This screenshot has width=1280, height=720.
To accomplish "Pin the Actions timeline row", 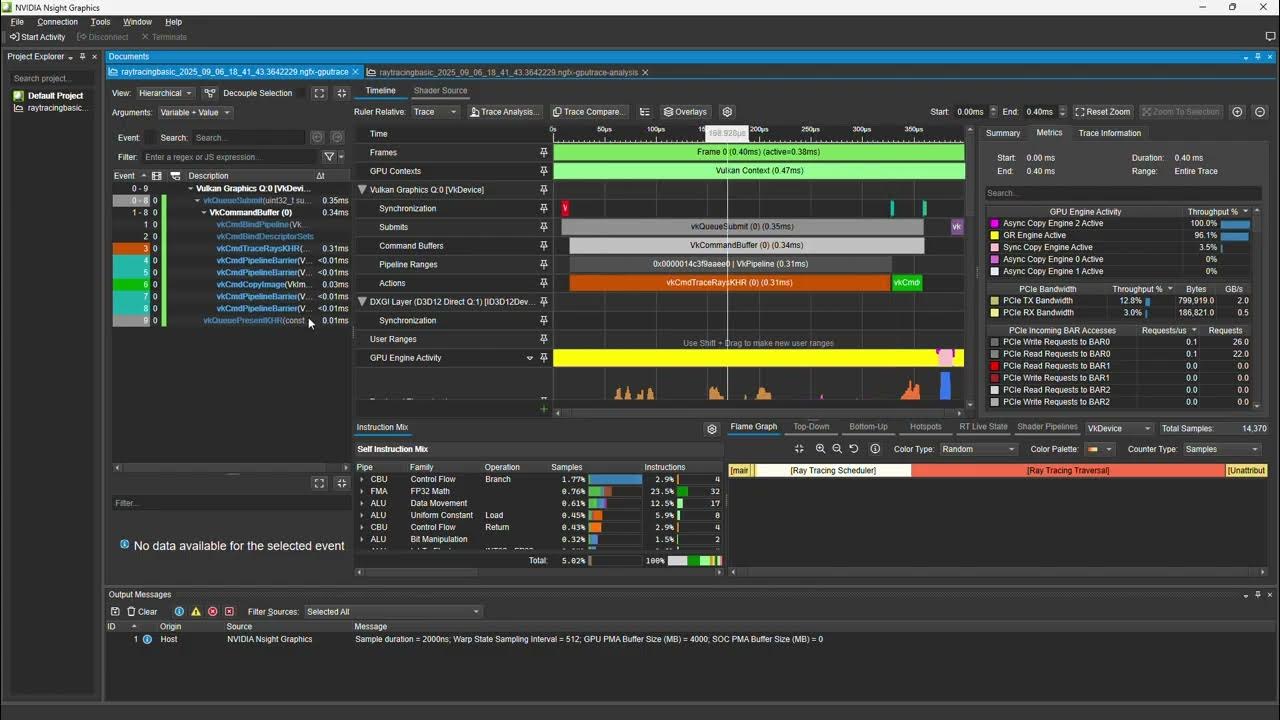I will [x=544, y=283].
